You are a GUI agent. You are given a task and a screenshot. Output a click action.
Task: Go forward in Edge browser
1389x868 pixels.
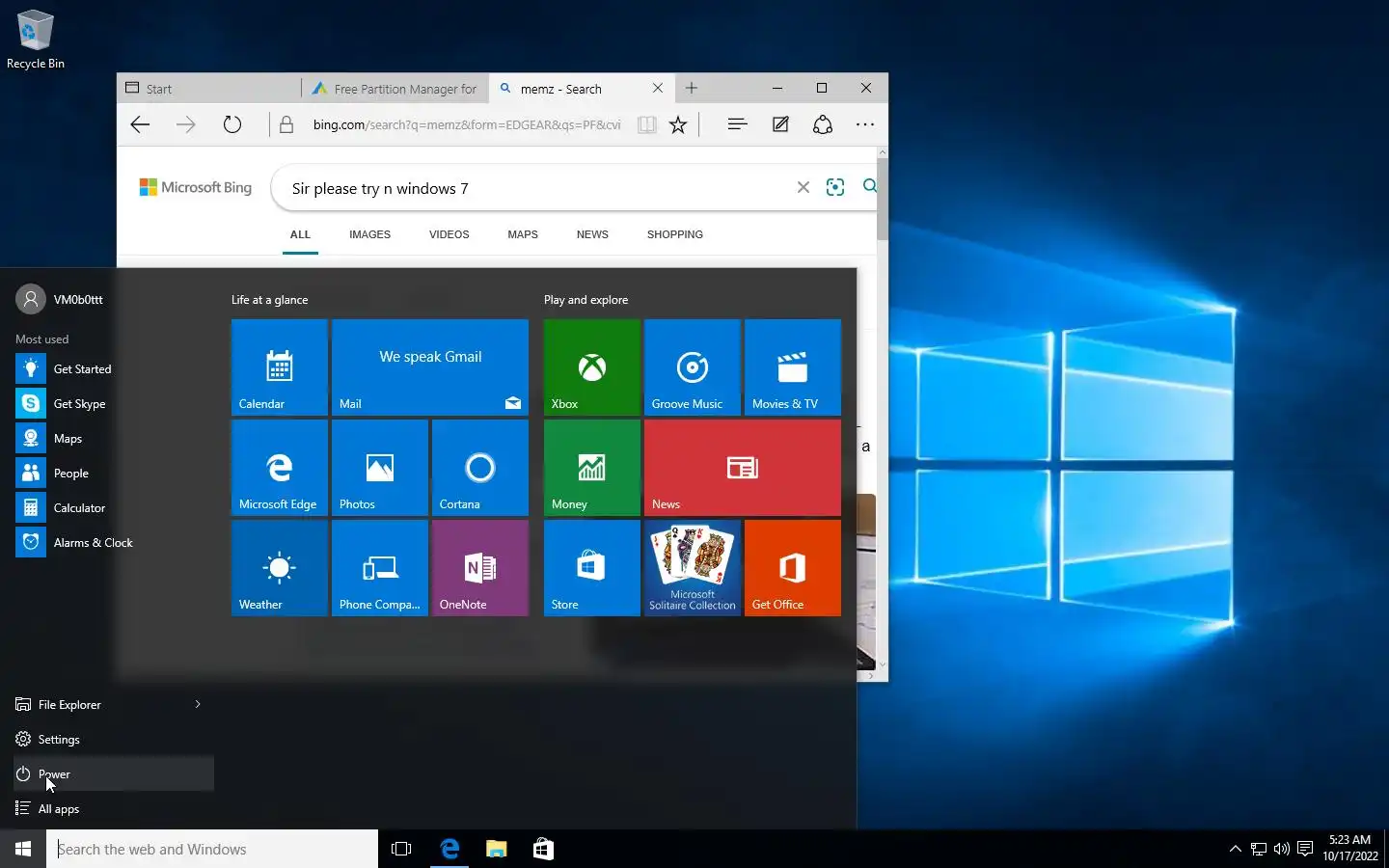point(186,124)
